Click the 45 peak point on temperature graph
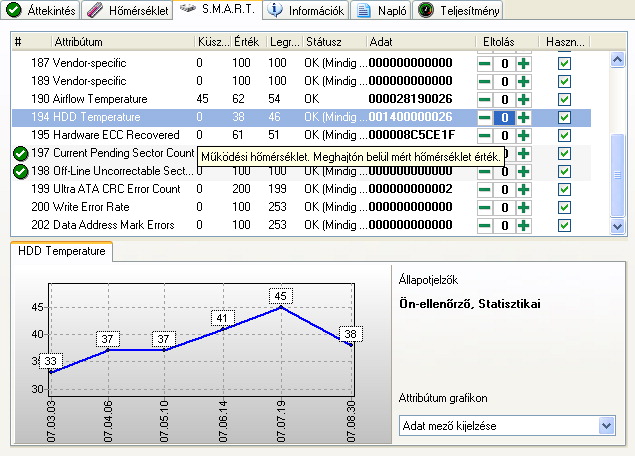 pos(281,307)
